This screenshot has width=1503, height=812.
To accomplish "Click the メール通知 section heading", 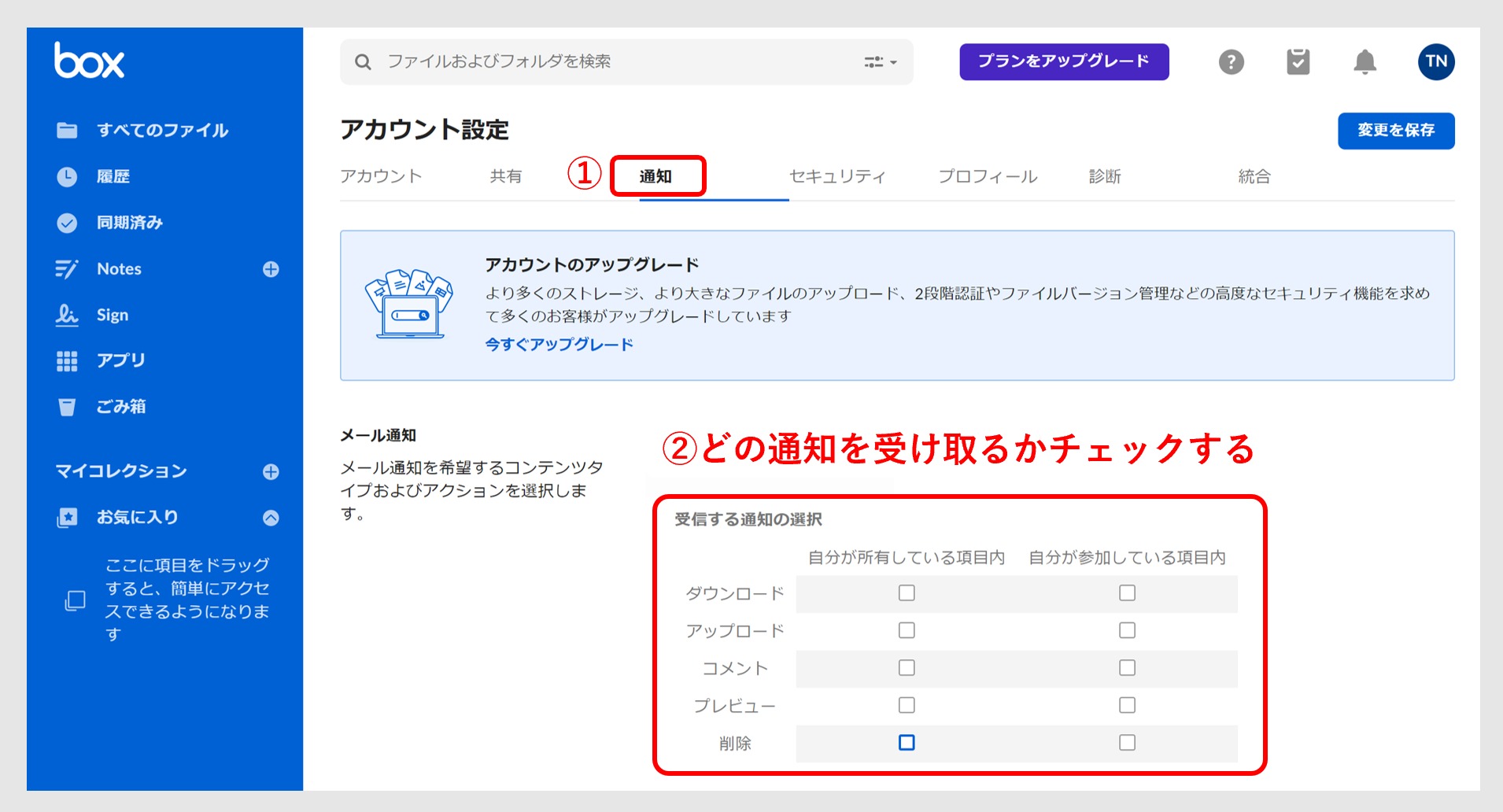I will pyautogui.click(x=379, y=435).
